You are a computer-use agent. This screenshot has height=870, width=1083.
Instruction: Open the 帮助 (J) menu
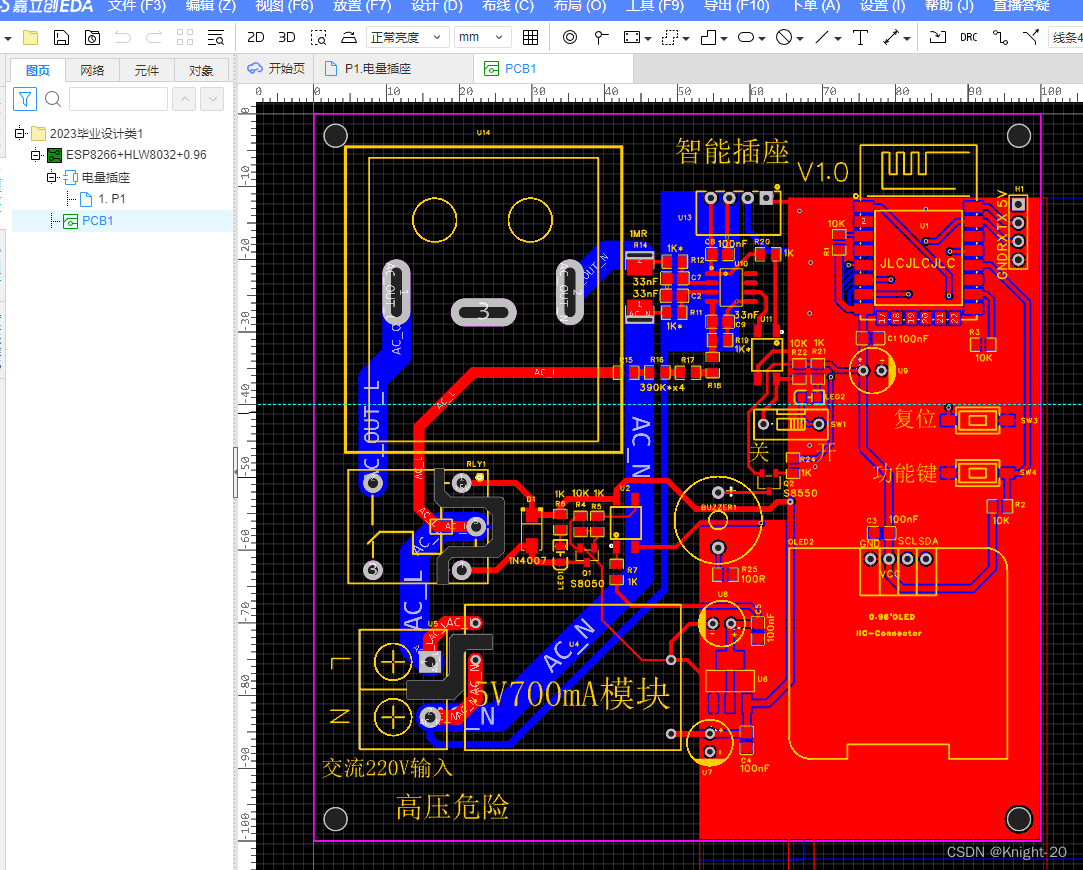[x=949, y=6]
